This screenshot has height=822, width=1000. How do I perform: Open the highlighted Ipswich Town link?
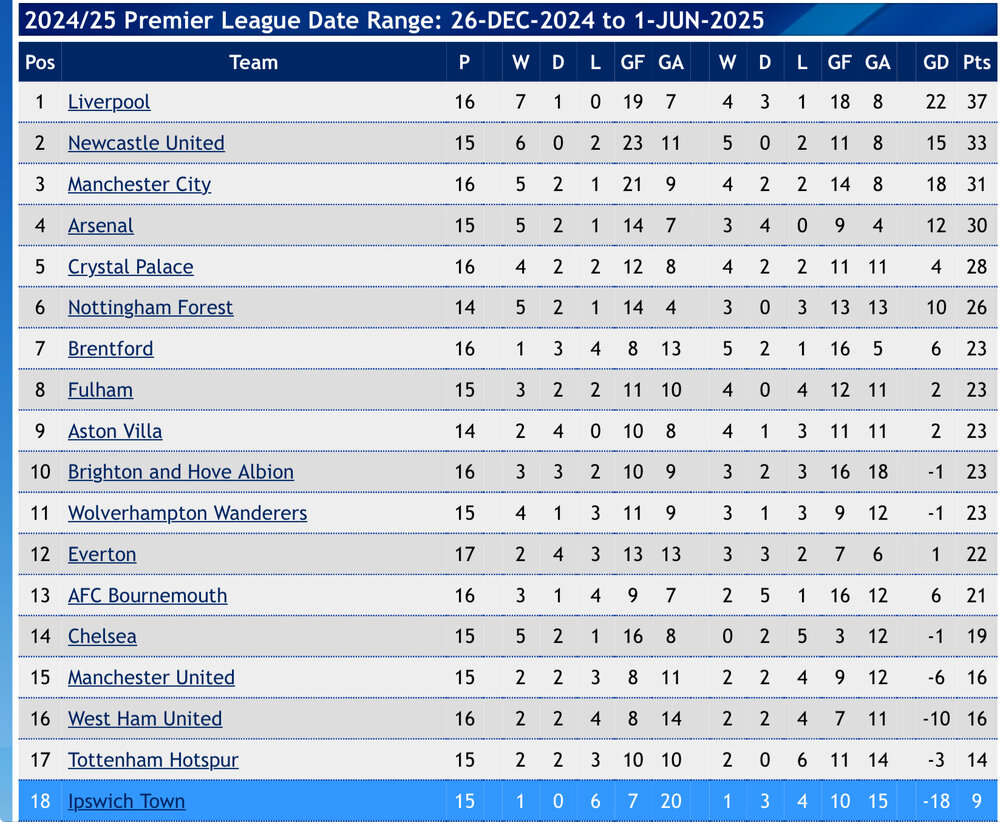(x=126, y=801)
